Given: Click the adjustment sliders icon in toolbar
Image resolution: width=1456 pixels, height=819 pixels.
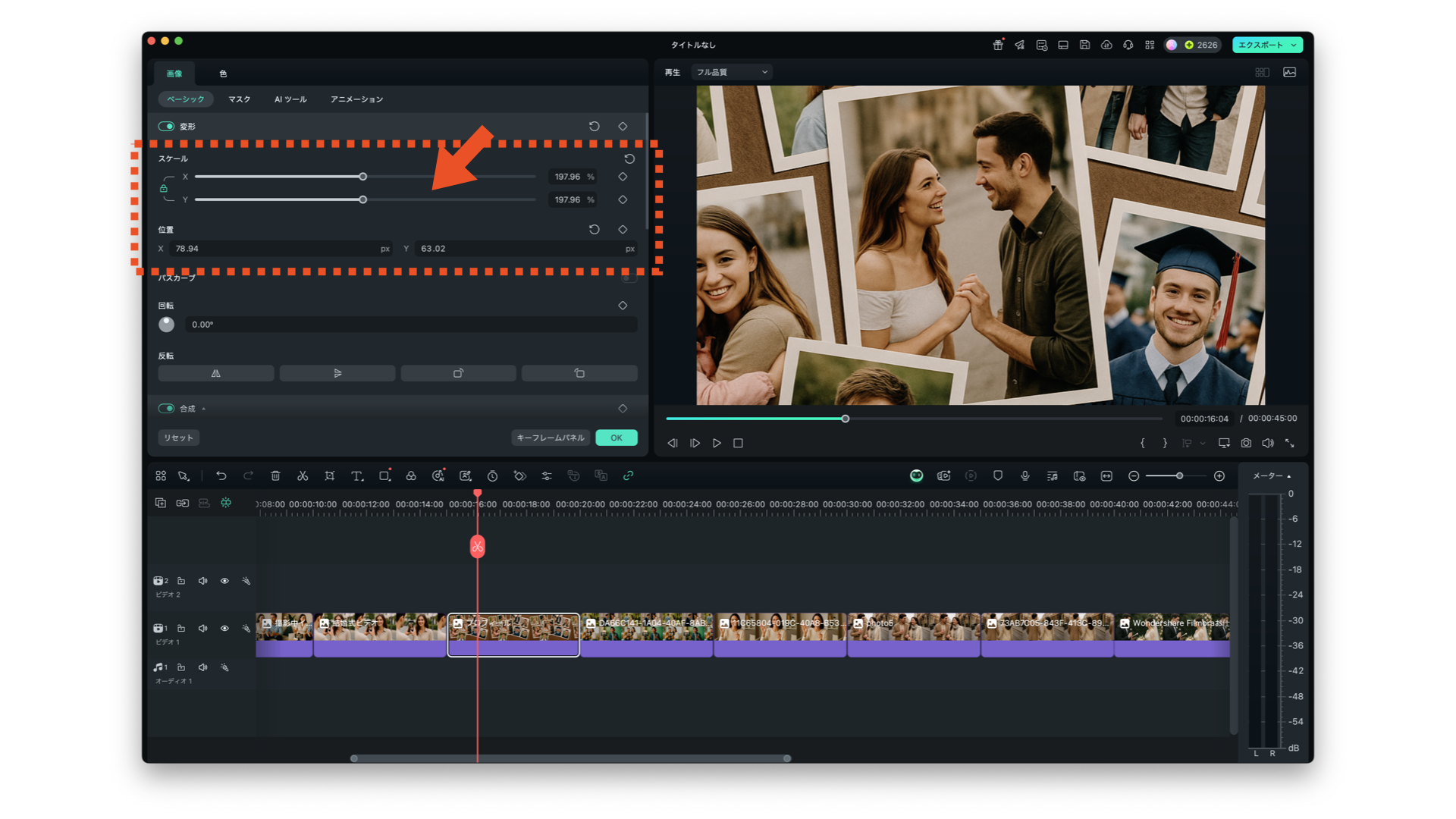Looking at the screenshot, I should coord(547,475).
